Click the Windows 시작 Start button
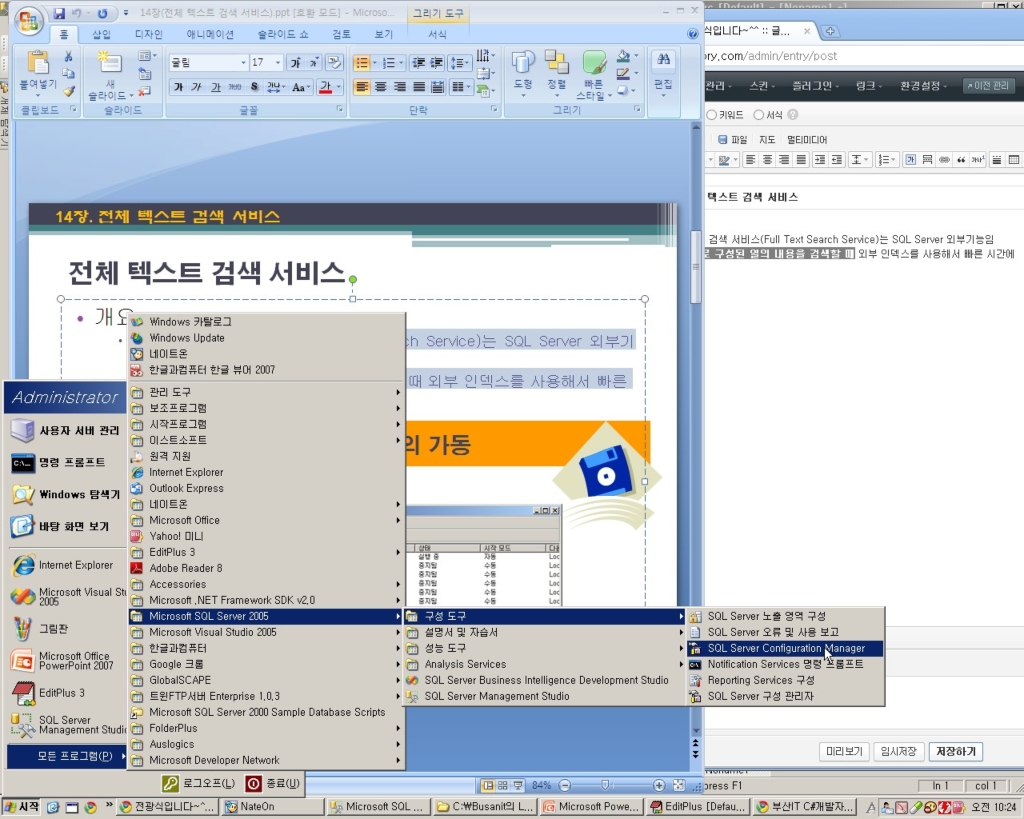The height and width of the screenshot is (819, 1024). [21, 807]
